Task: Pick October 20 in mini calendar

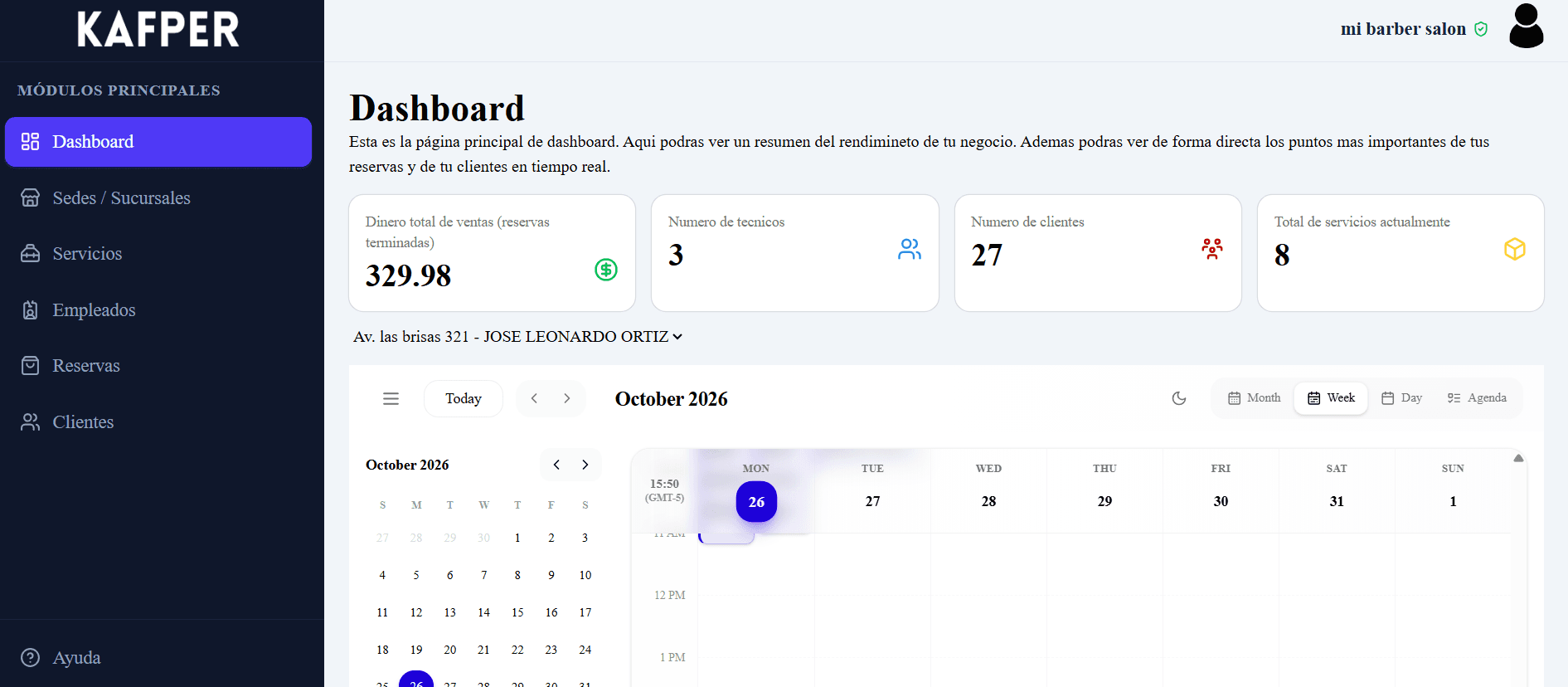Action: (x=450, y=650)
